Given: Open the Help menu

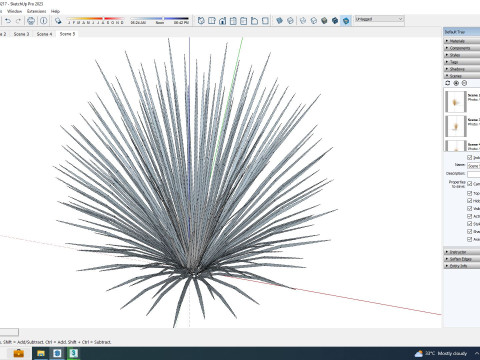Looking at the screenshot, I should click(55, 11).
